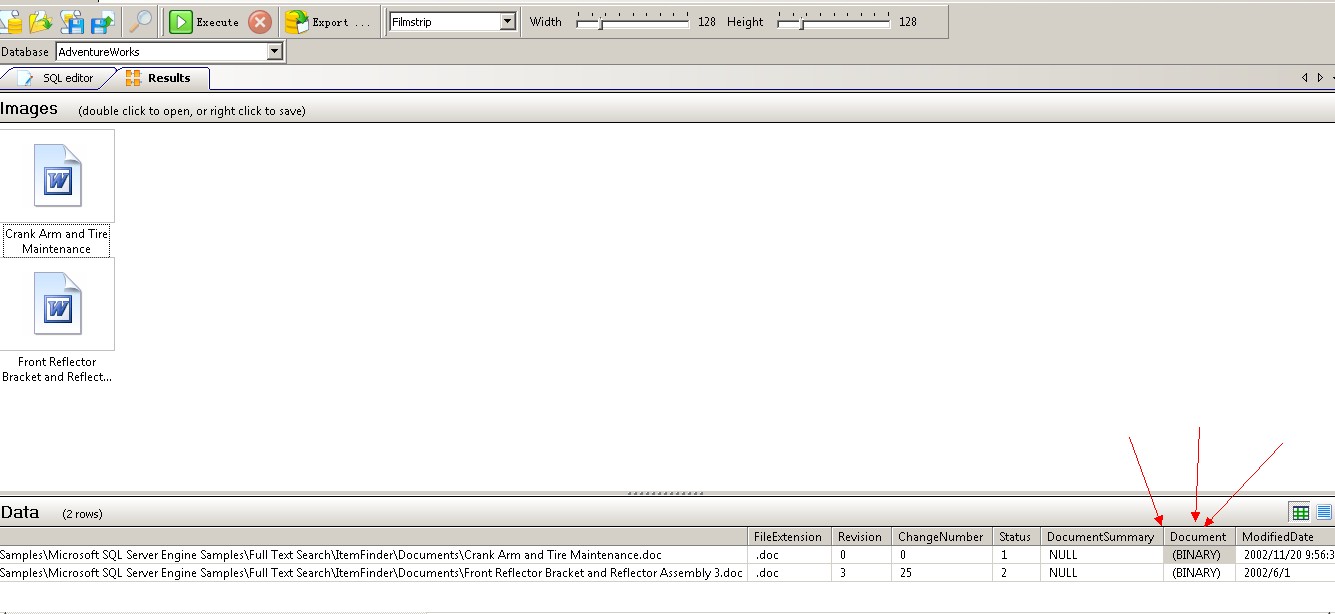Toggle the green grid view mode
1335x614 pixels.
(1300, 513)
